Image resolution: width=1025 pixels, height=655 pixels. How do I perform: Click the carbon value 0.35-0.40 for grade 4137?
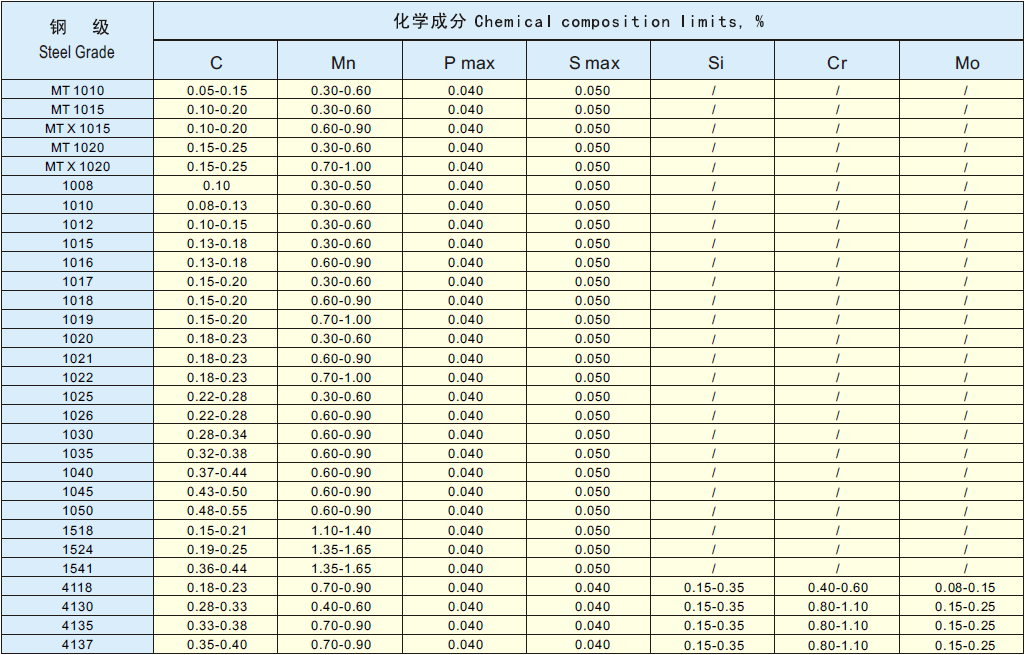coord(216,645)
